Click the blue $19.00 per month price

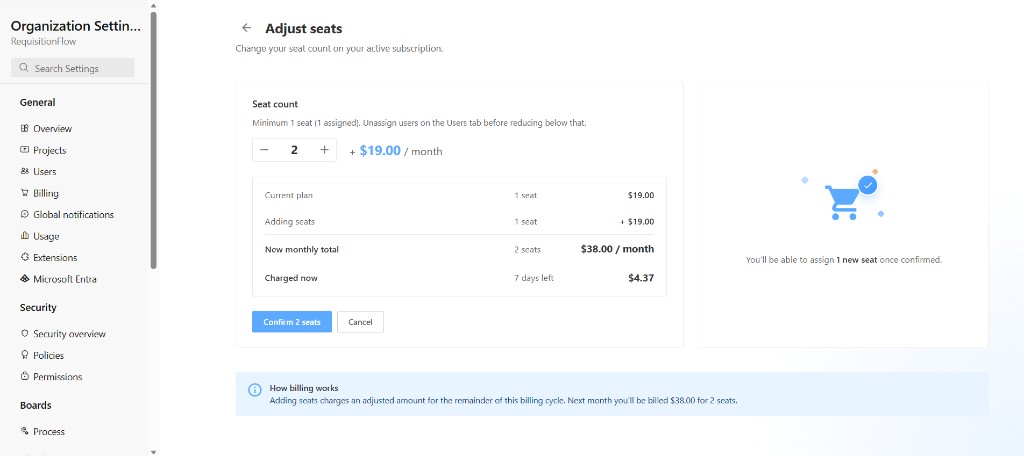(380, 150)
